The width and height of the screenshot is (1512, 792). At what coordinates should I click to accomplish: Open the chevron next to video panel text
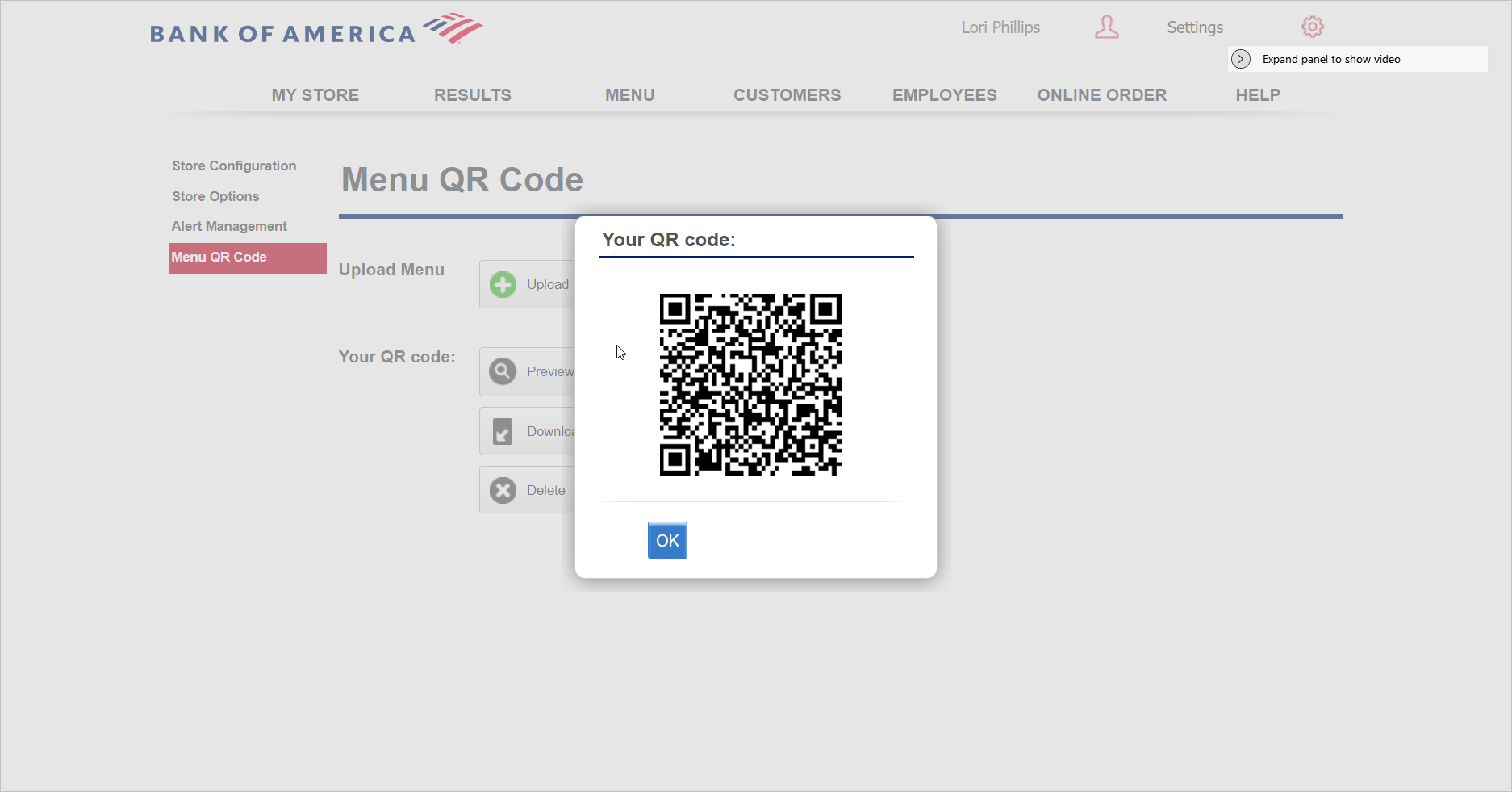click(1240, 59)
